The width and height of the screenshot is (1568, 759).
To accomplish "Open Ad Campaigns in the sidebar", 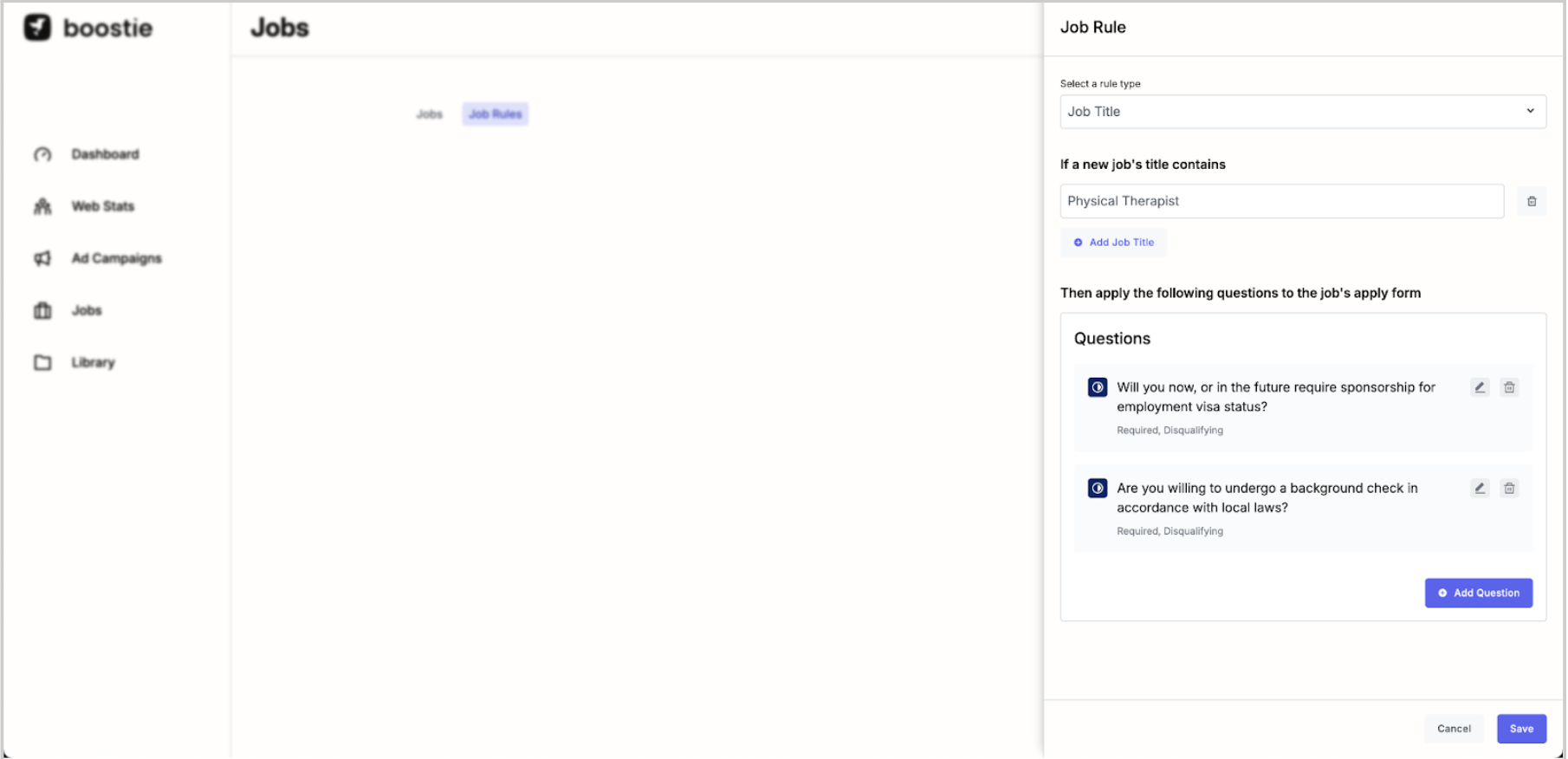I will [x=116, y=258].
